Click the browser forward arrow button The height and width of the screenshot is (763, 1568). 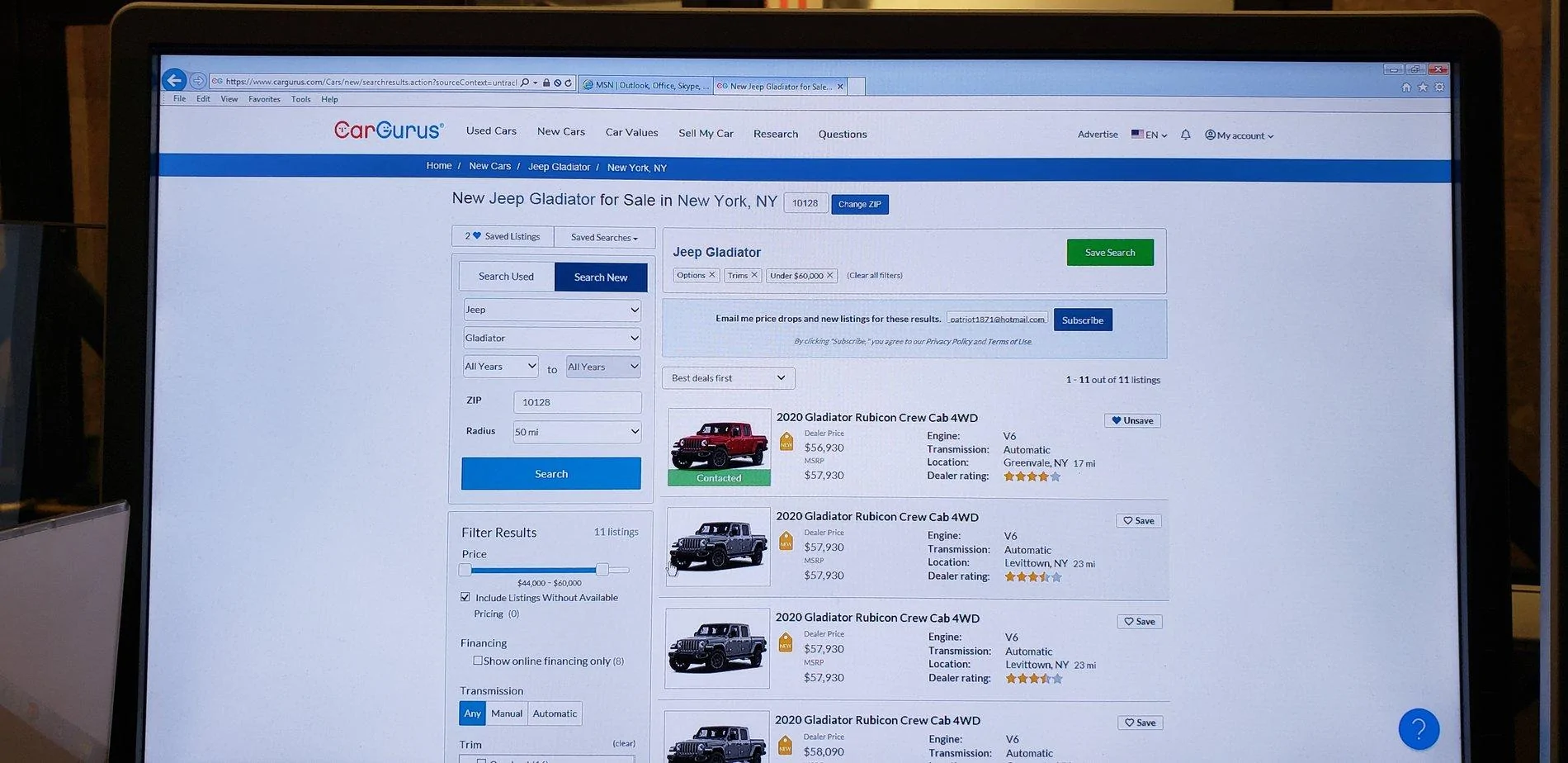point(198,81)
